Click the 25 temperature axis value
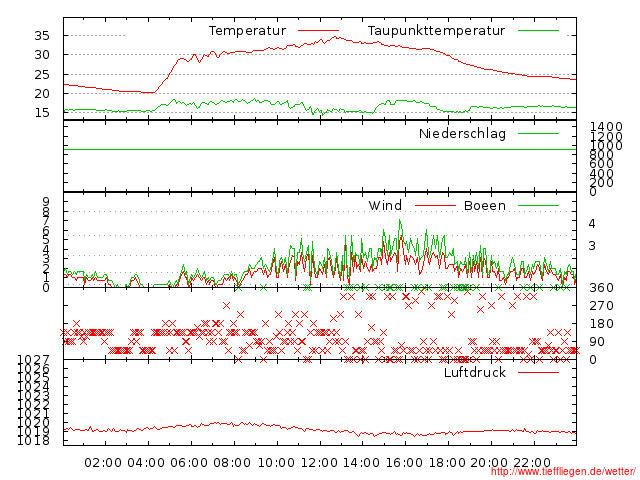Image resolution: width=640 pixels, height=480 pixels. pyautogui.click(x=42, y=74)
